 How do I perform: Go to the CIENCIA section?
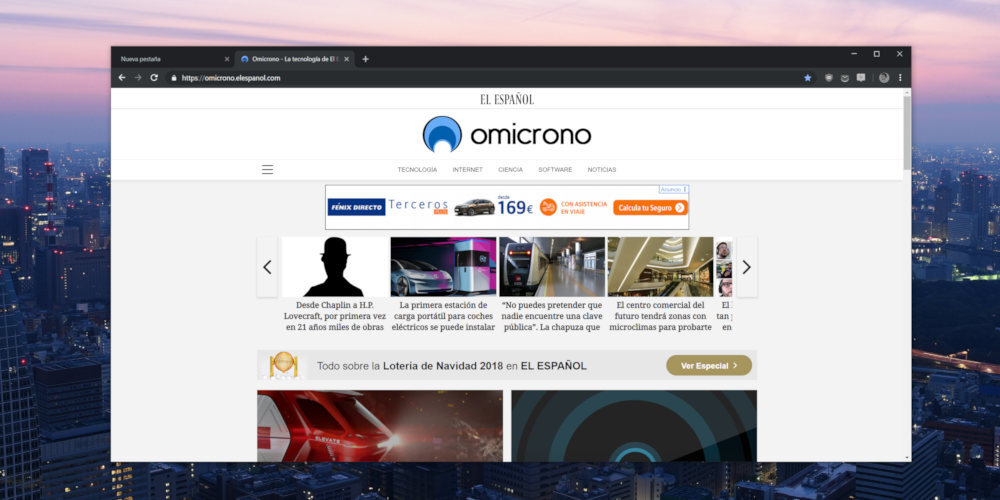click(x=510, y=170)
